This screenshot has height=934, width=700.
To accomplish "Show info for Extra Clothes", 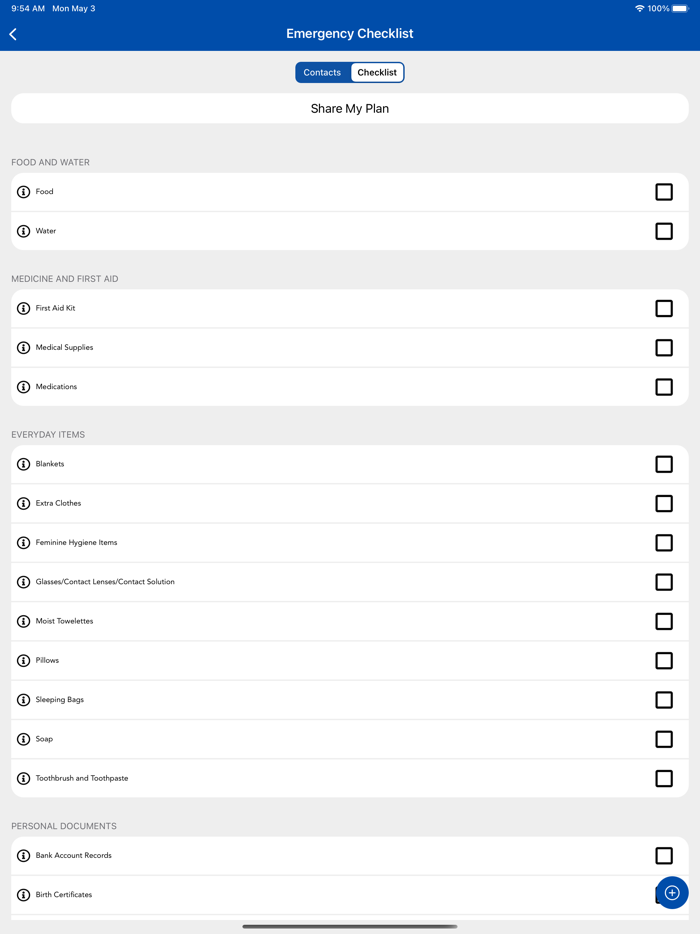I will click(23, 503).
